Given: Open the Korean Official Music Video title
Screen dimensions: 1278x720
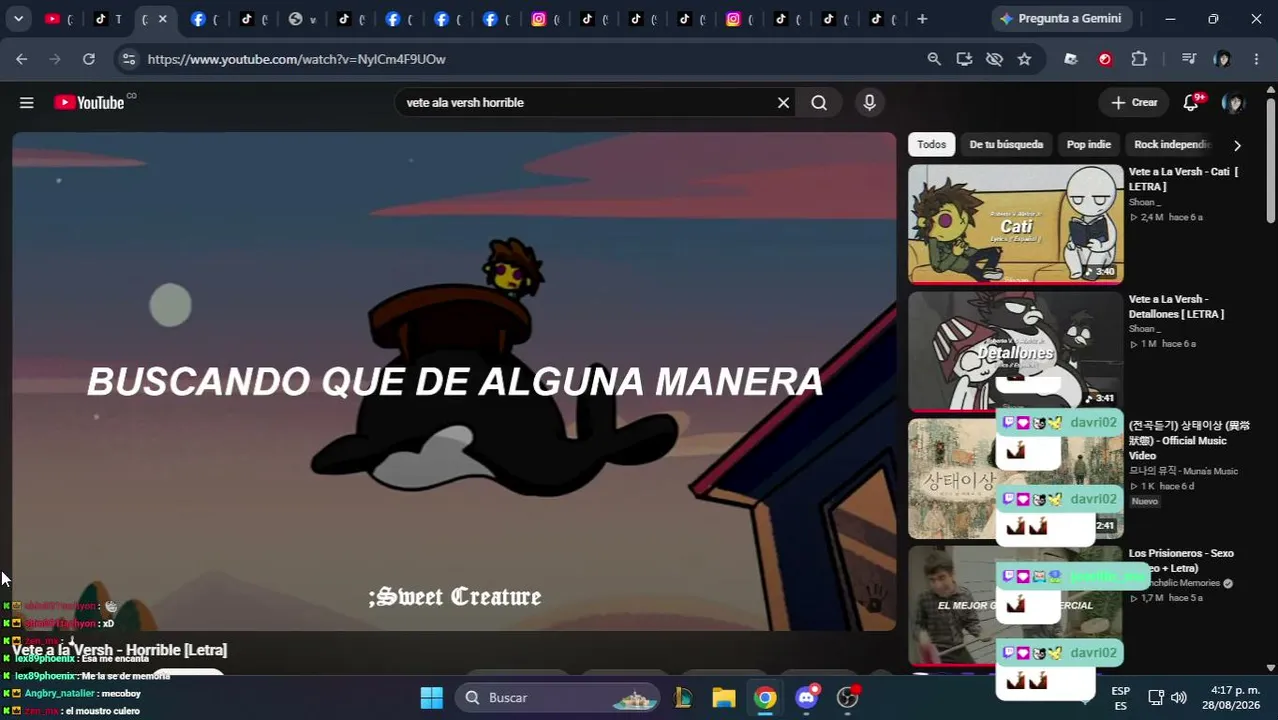Looking at the screenshot, I should point(1189,440).
